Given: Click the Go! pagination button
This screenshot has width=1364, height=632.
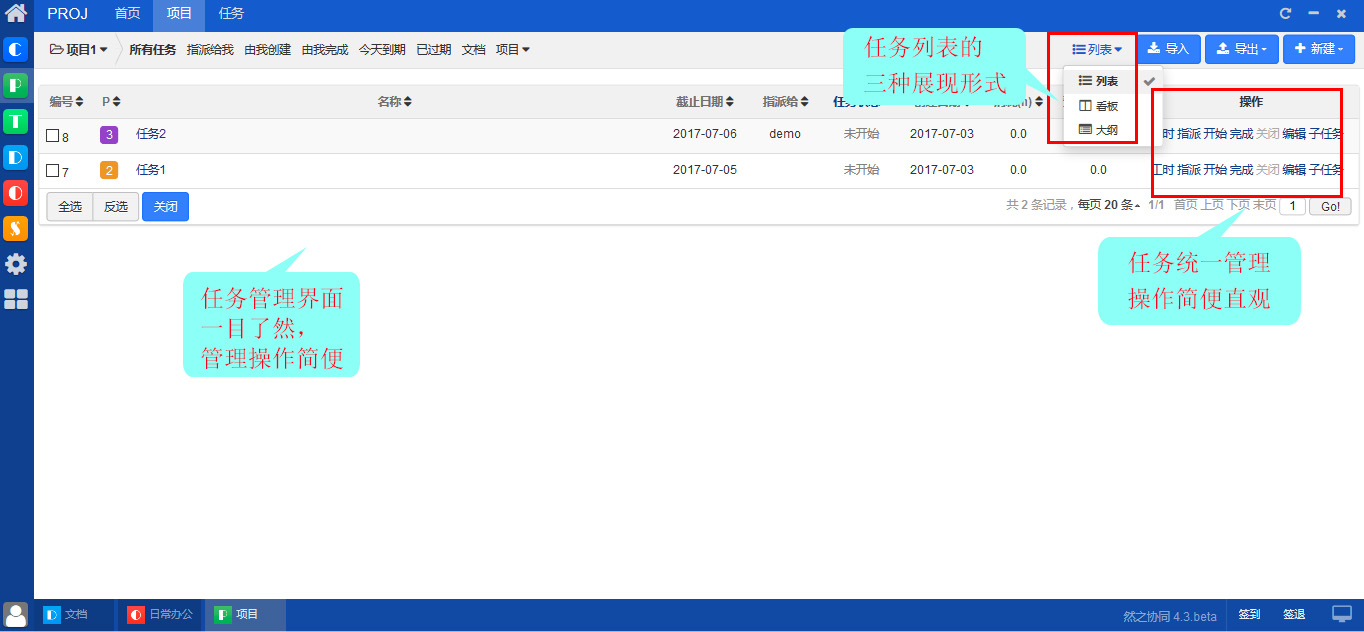Looking at the screenshot, I should coord(1330,206).
